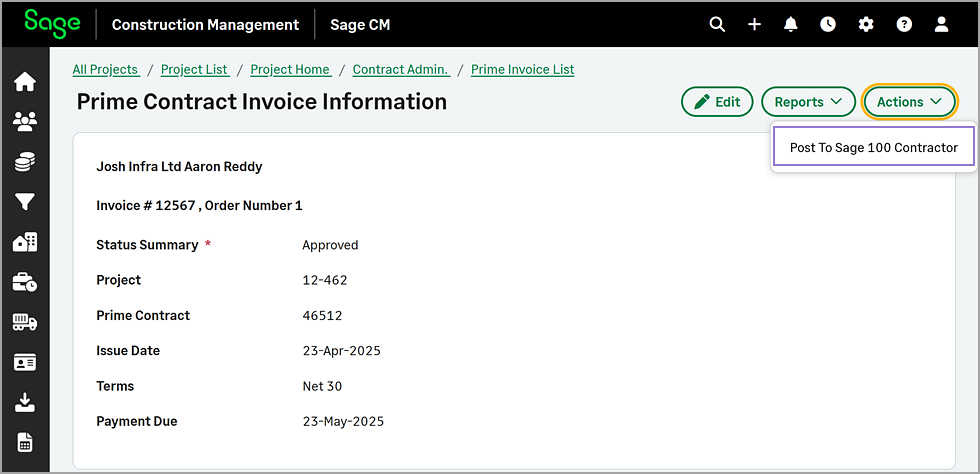The height and width of the screenshot is (474, 980).
Task: Click the Construction Management title
Action: pyautogui.click(x=205, y=25)
